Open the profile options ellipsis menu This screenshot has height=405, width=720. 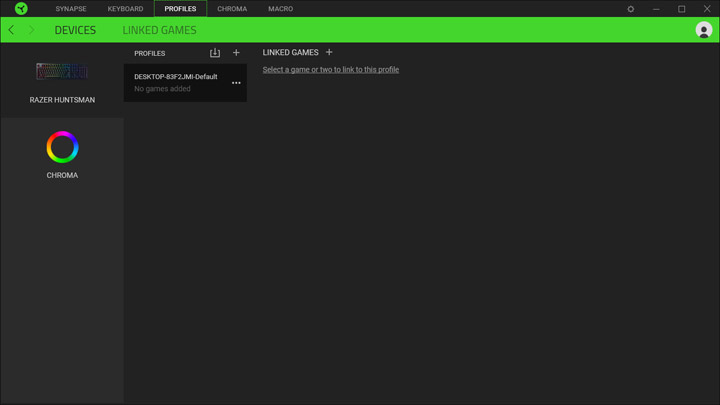tap(236, 83)
